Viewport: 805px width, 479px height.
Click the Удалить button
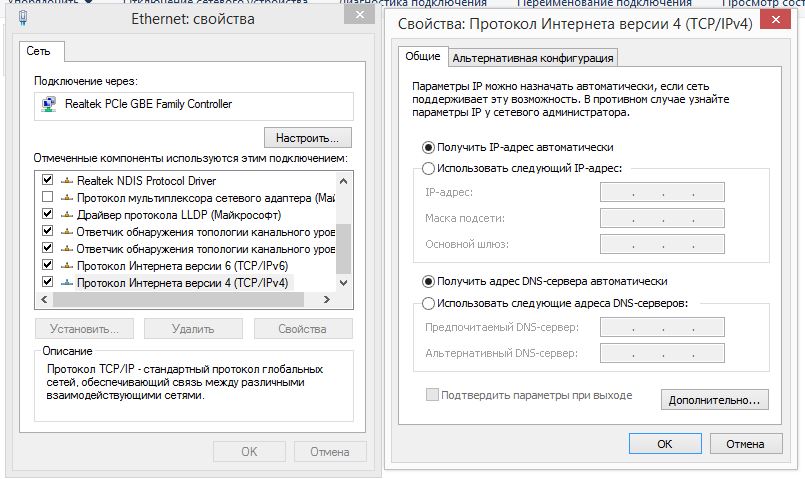point(193,329)
